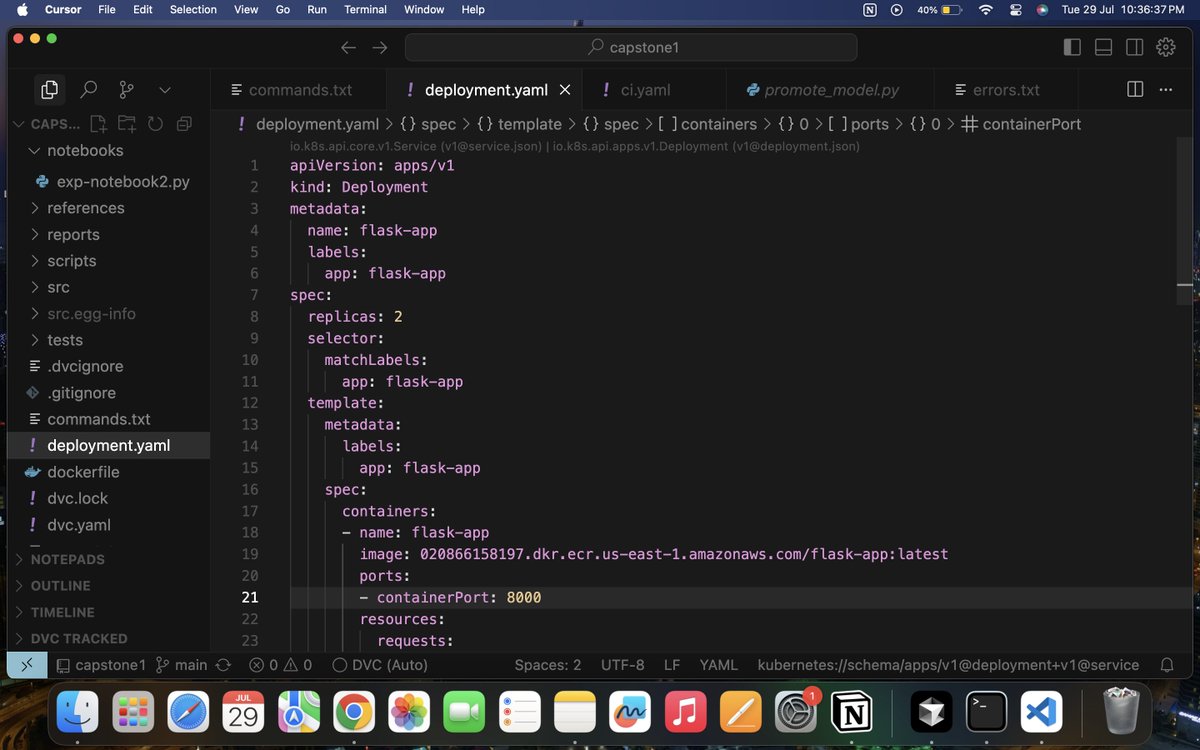Screen dimensions: 1200x750
Task: Expand the TIMELINE section
Action: point(109,612)
